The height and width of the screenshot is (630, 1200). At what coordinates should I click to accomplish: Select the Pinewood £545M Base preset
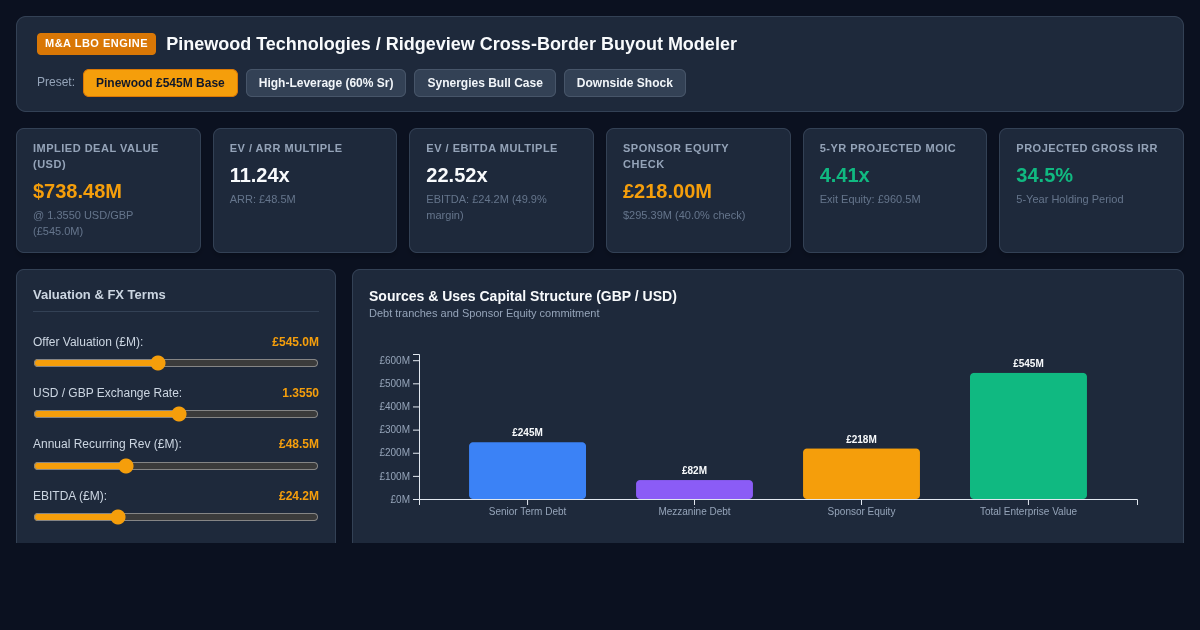160,83
